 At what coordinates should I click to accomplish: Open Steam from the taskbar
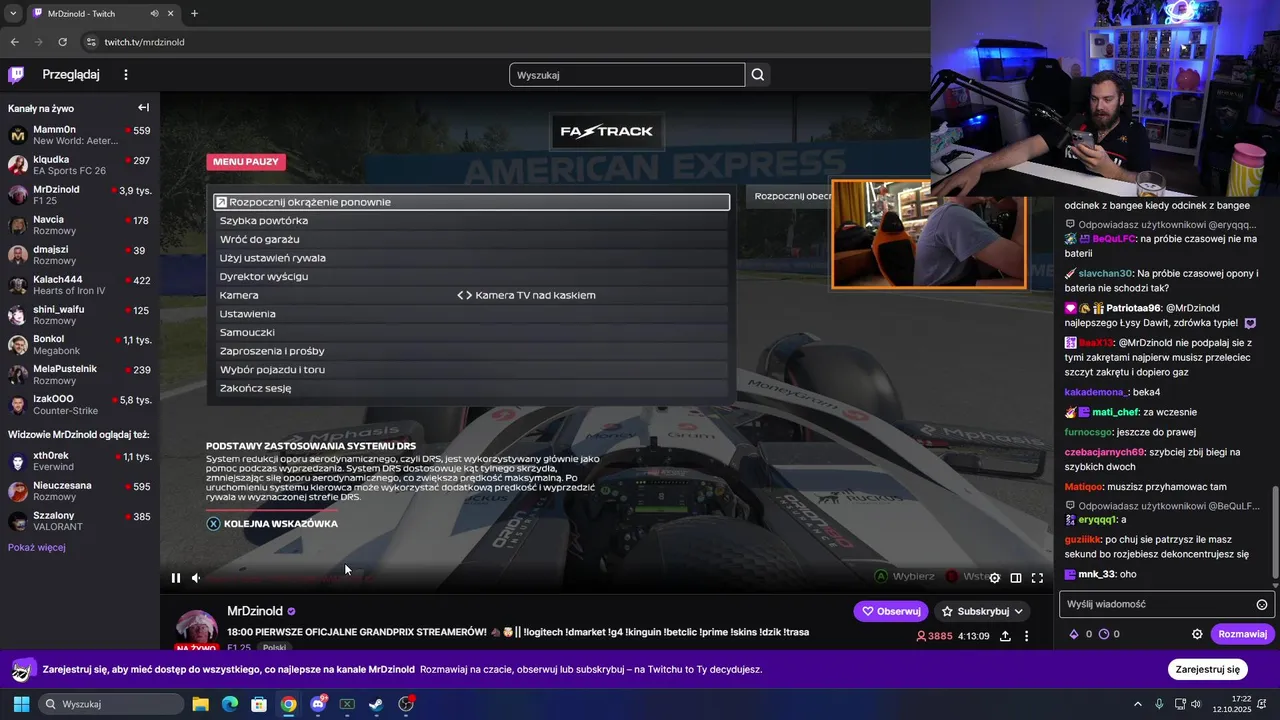(x=376, y=704)
